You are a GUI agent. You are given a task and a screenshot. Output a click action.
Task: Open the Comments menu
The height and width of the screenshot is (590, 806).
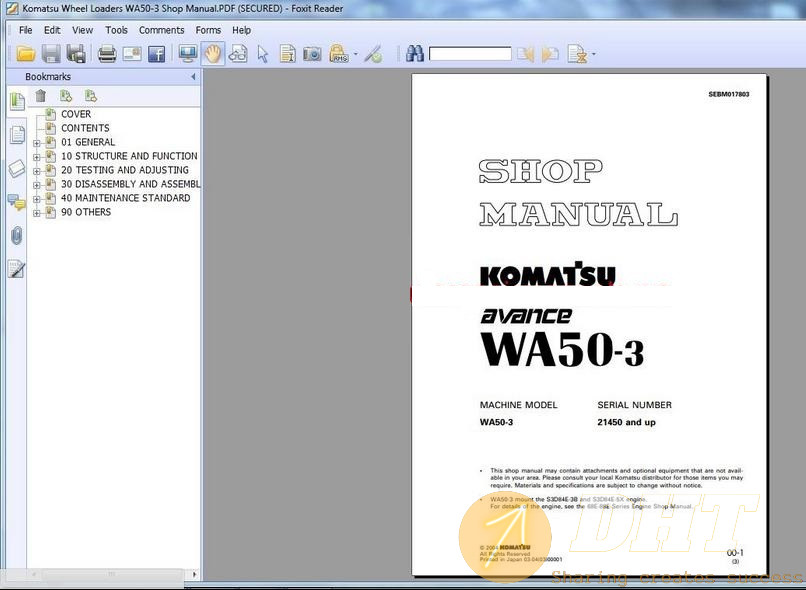pos(161,30)
